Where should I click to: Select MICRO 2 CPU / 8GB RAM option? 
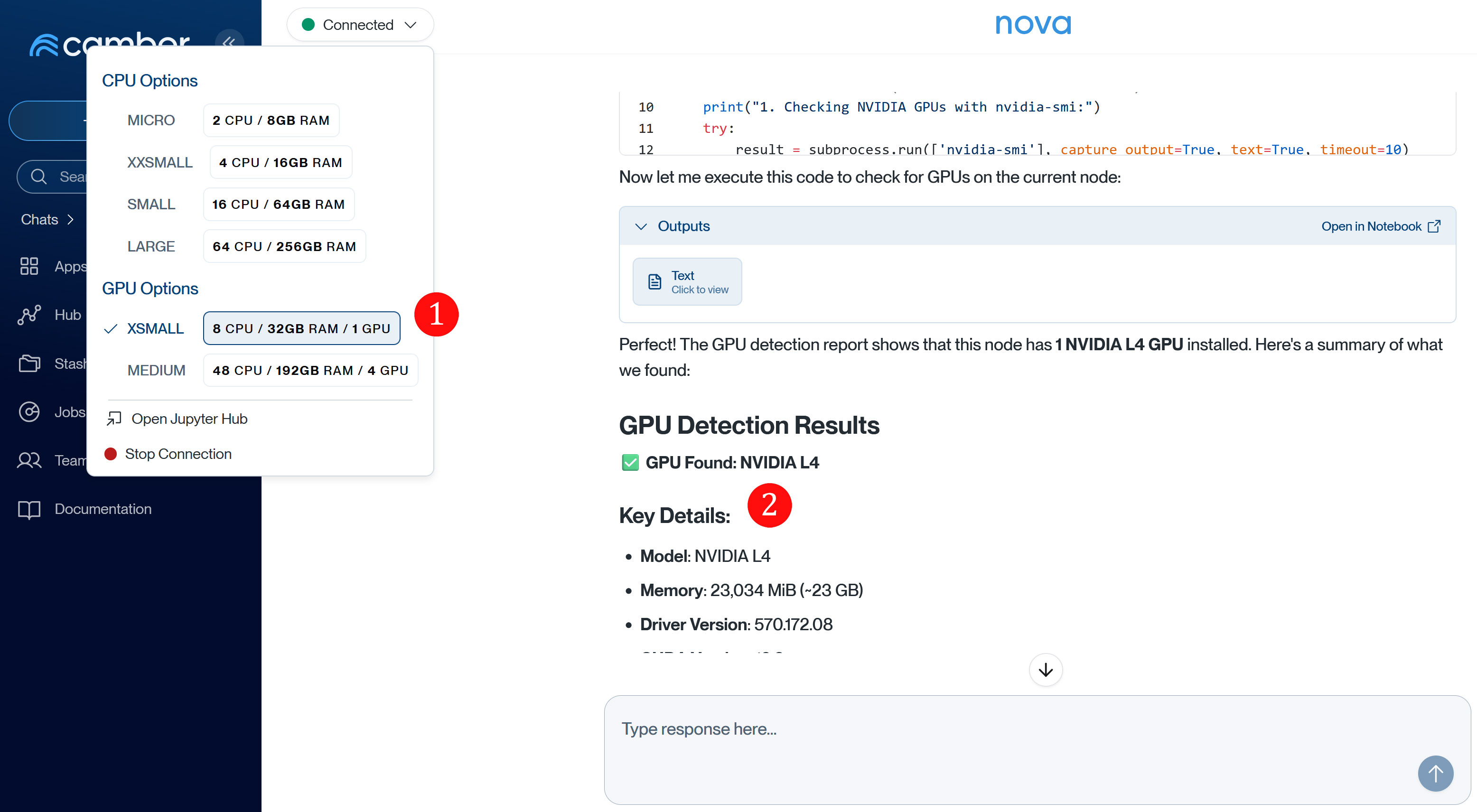[271, 121]
